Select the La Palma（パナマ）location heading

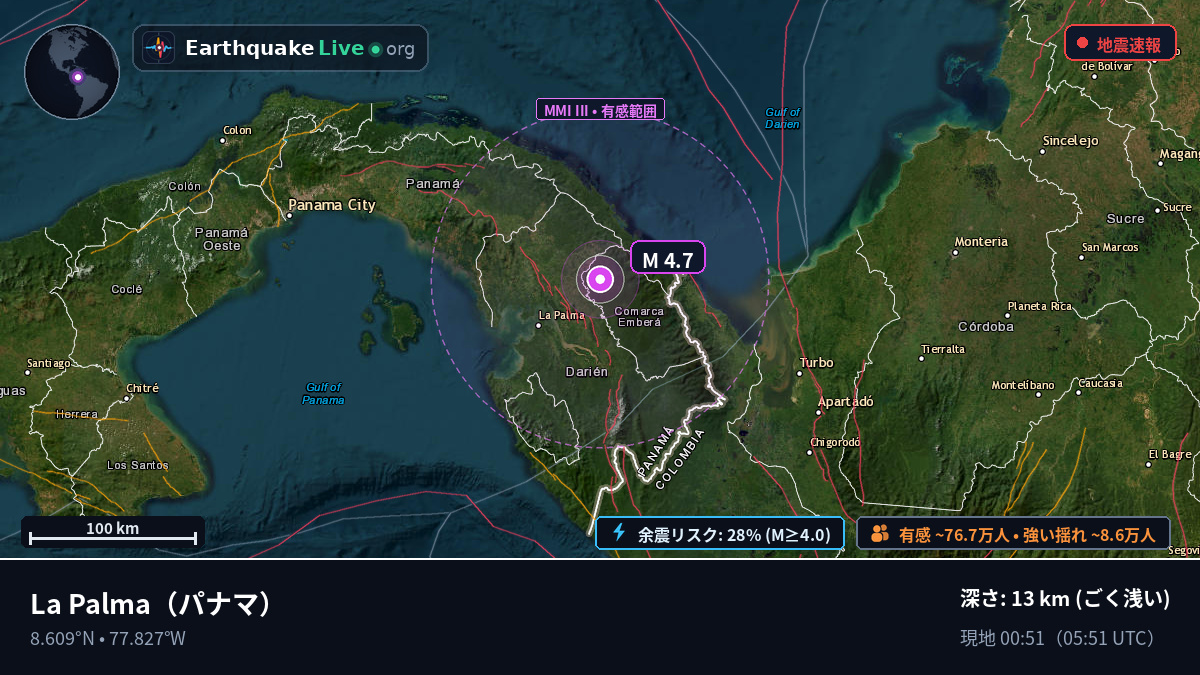tap(152, 604)
